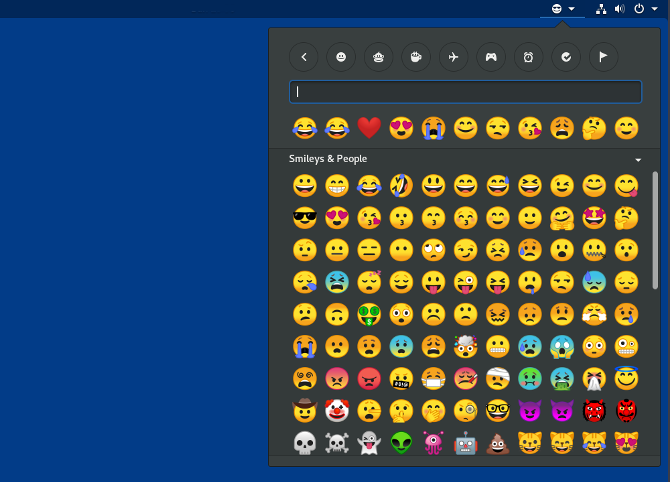Choose the pile of poo emoji
Screen dimensions: 670x482
pyautogui.click(x=498, y=442)
